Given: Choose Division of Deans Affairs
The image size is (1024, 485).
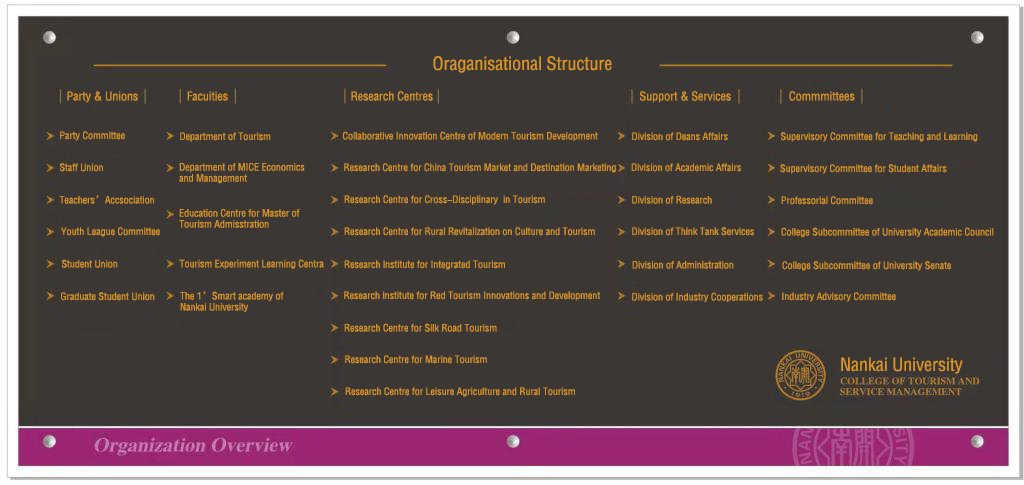Looking at the screenshot, I should tap(679, 136).
